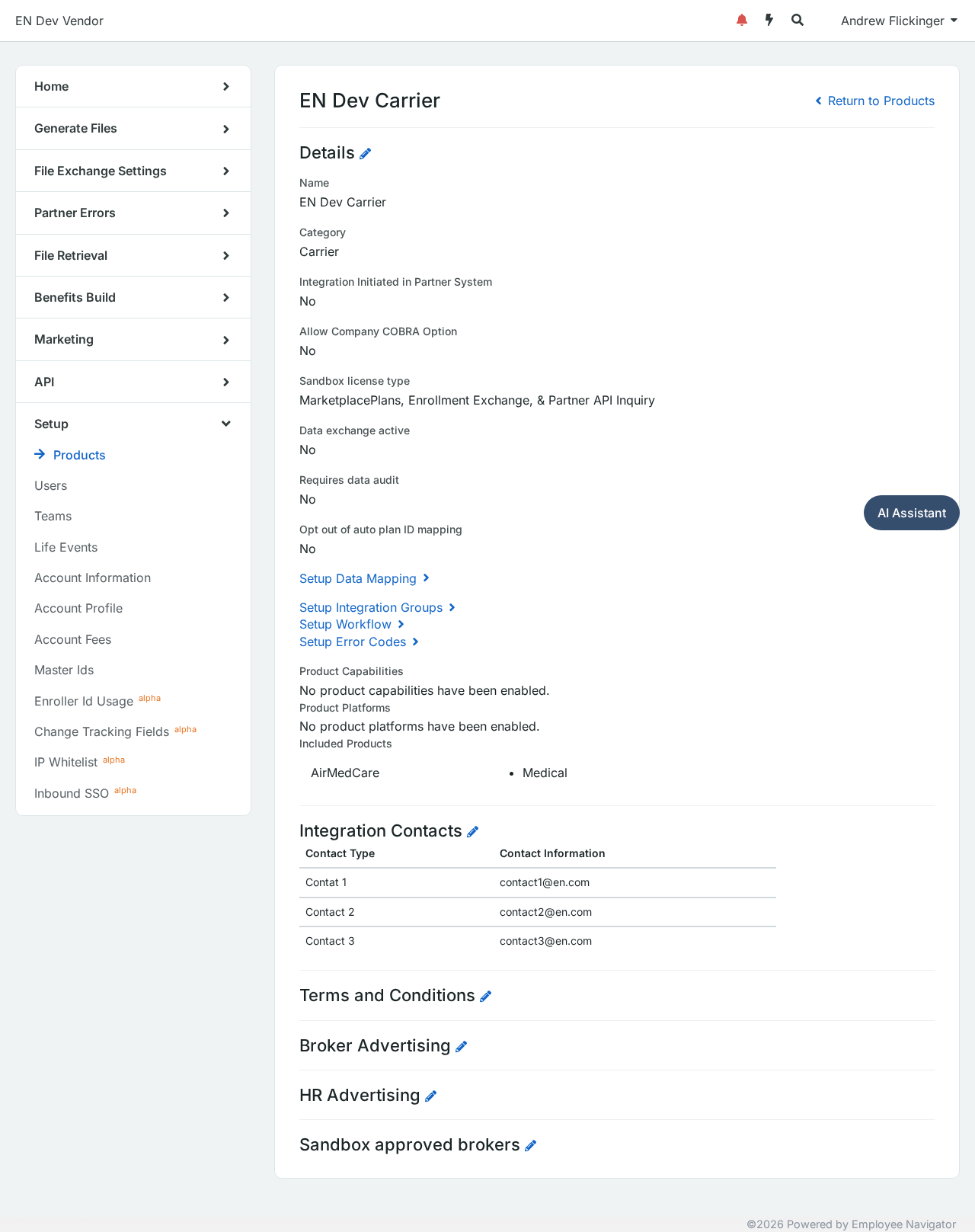This screenshot has width=975, height=1232.
Task: Edit Terms and Conditions pencil icon
Action: point(486,997)
